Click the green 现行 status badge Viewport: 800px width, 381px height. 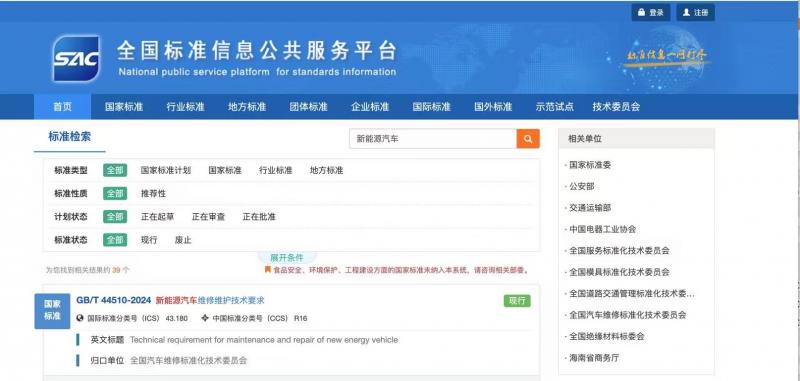pos(517,301)
